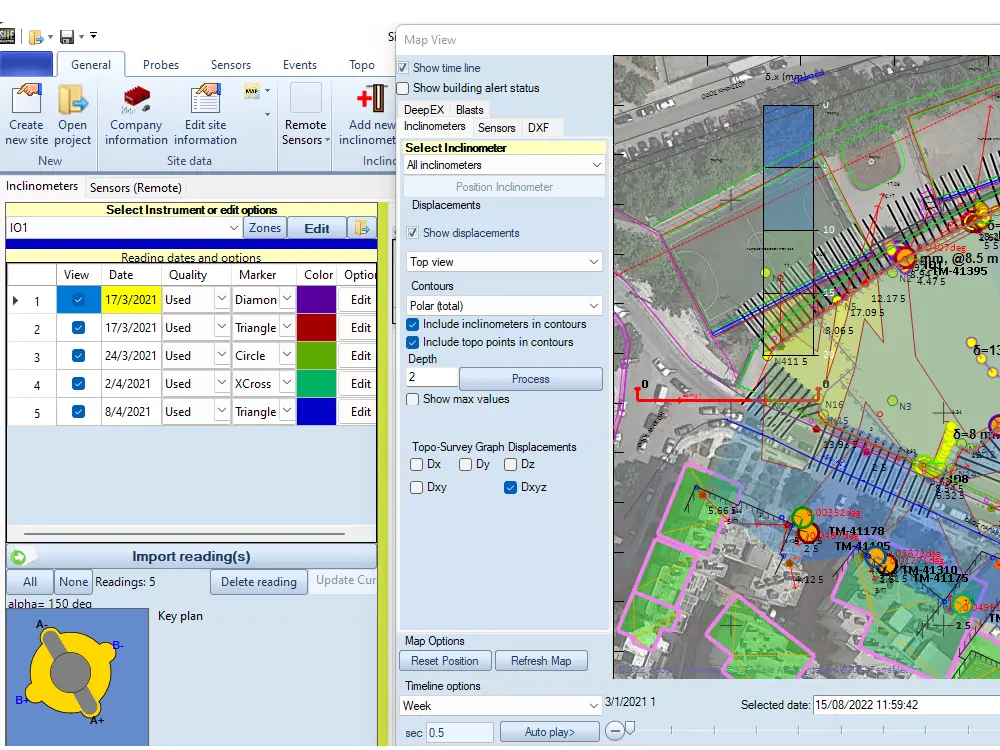
Task: Click the red color swatch in row 2
Action: (x=316, y=327)
